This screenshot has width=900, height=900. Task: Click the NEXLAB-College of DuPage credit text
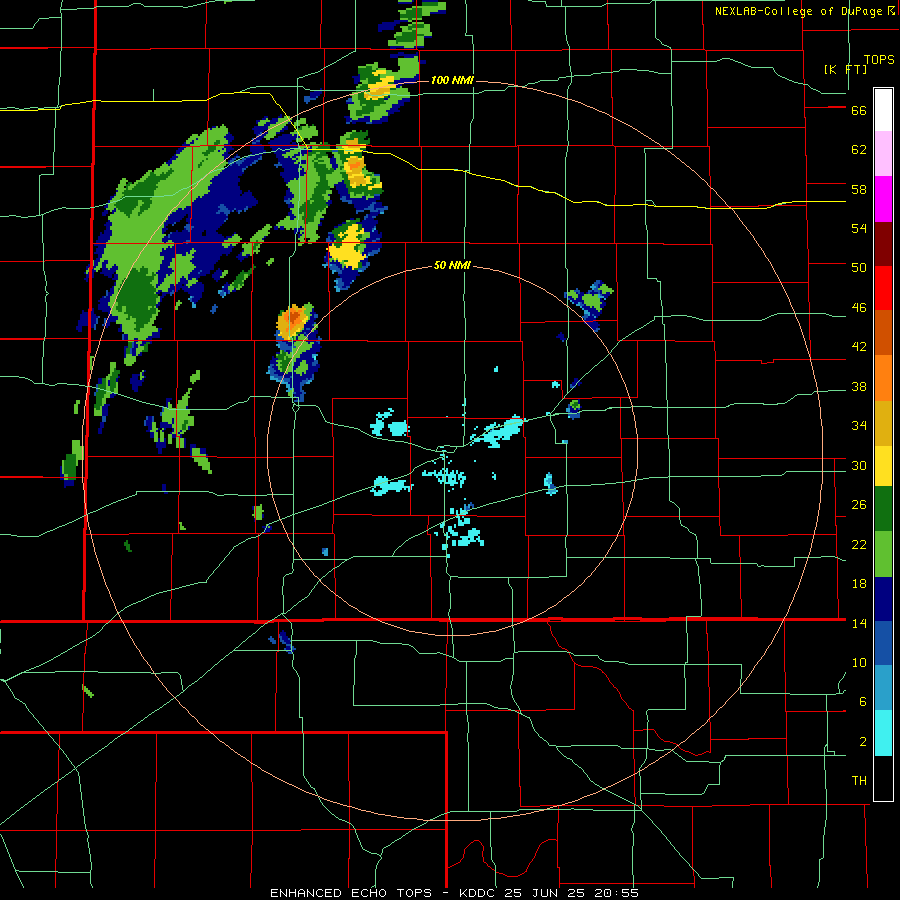pyautogui.click(x=804, y=11)
